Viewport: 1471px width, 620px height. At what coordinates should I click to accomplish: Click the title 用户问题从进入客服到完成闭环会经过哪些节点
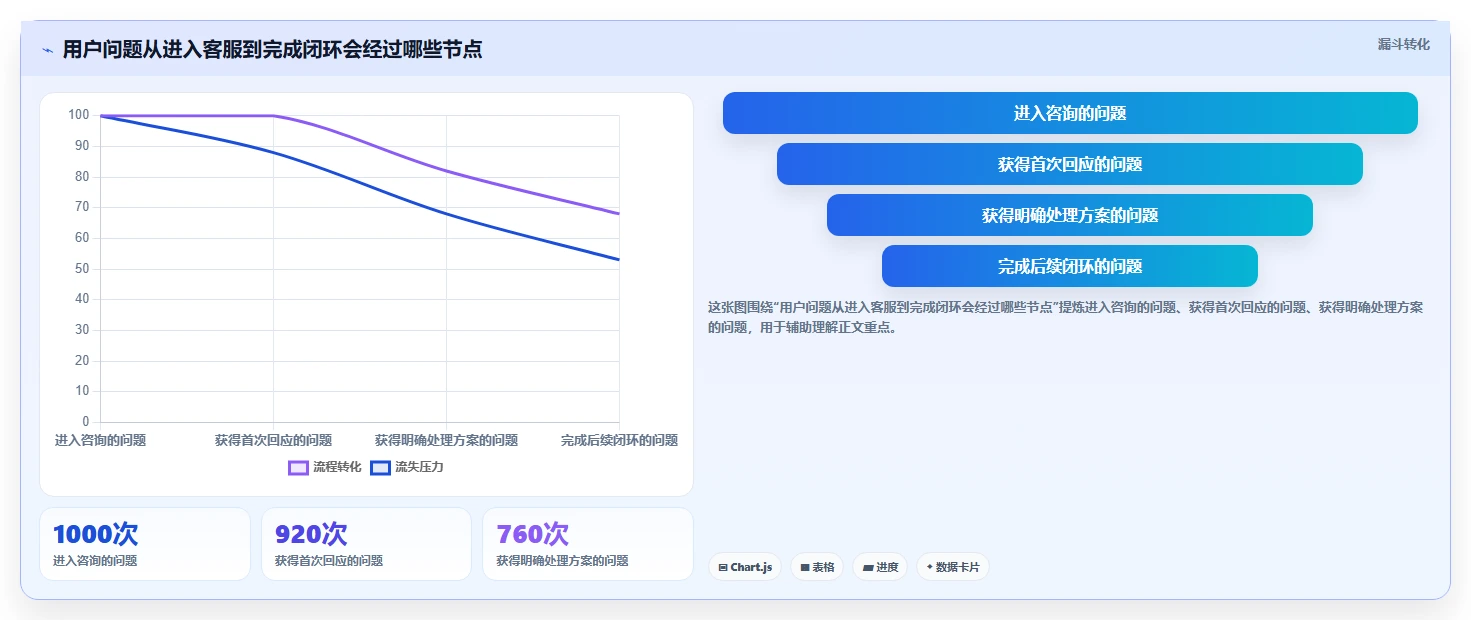(x=272, y=49)
